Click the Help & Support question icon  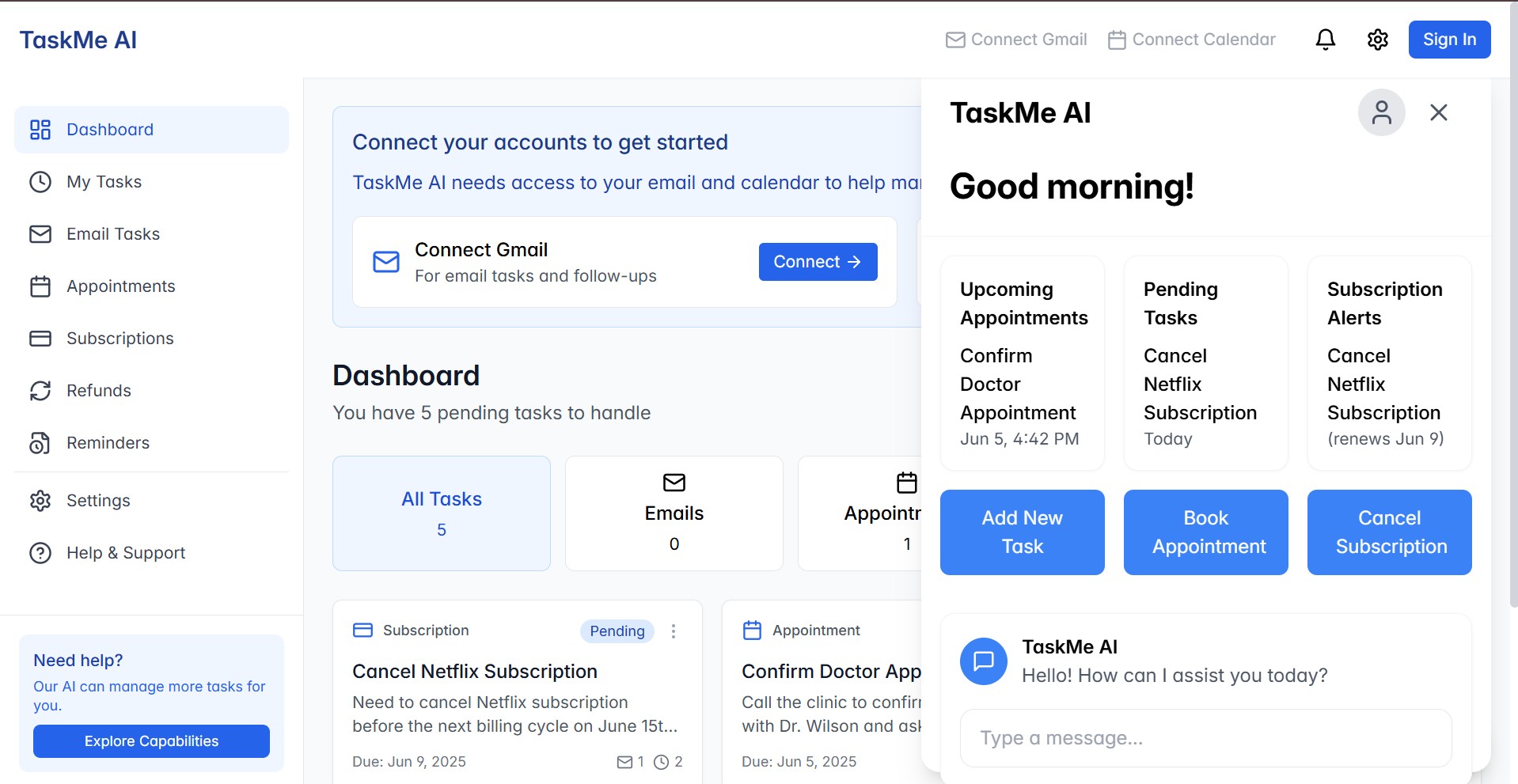pyautogui.click(x=40, y=553)
